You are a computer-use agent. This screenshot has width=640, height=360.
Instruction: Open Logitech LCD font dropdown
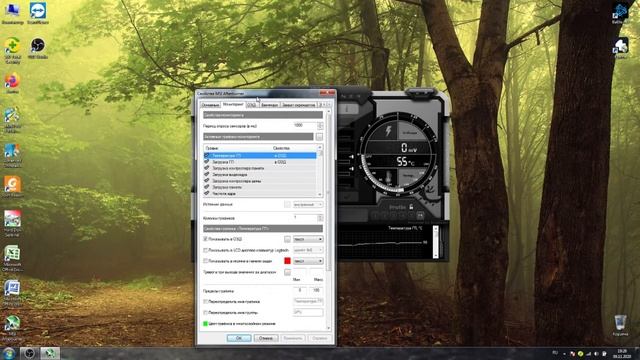(x=308, y=250)
